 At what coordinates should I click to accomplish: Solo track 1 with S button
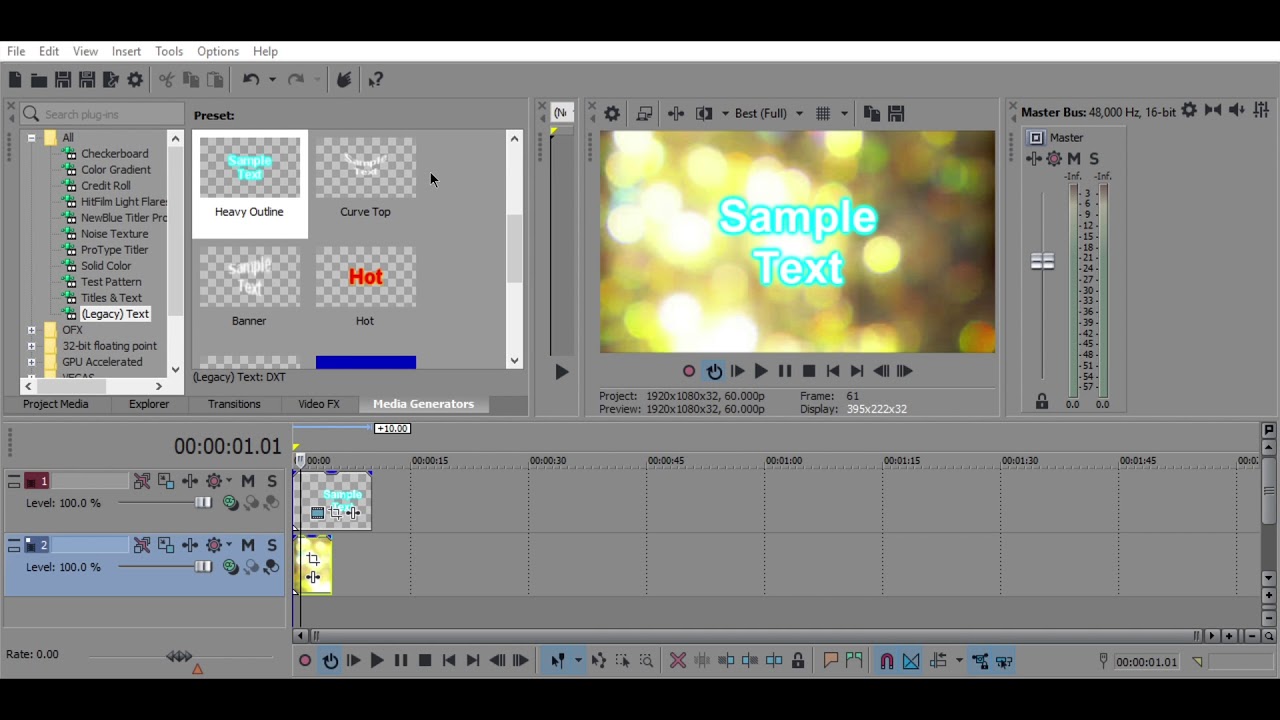coord(272,481)
